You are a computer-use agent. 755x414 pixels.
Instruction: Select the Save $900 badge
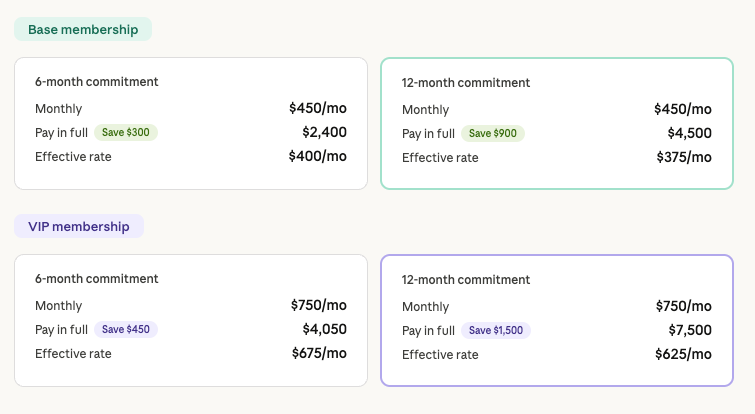coord(493,133)
